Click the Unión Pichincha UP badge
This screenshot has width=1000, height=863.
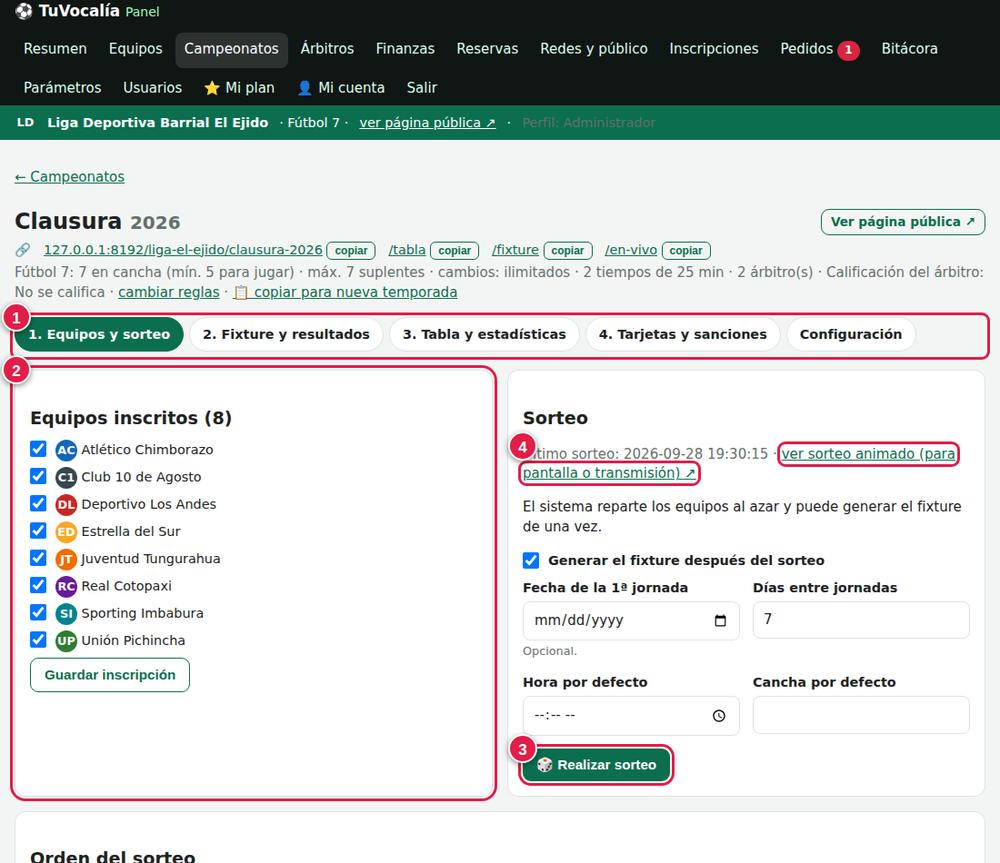tap(66, 641)
